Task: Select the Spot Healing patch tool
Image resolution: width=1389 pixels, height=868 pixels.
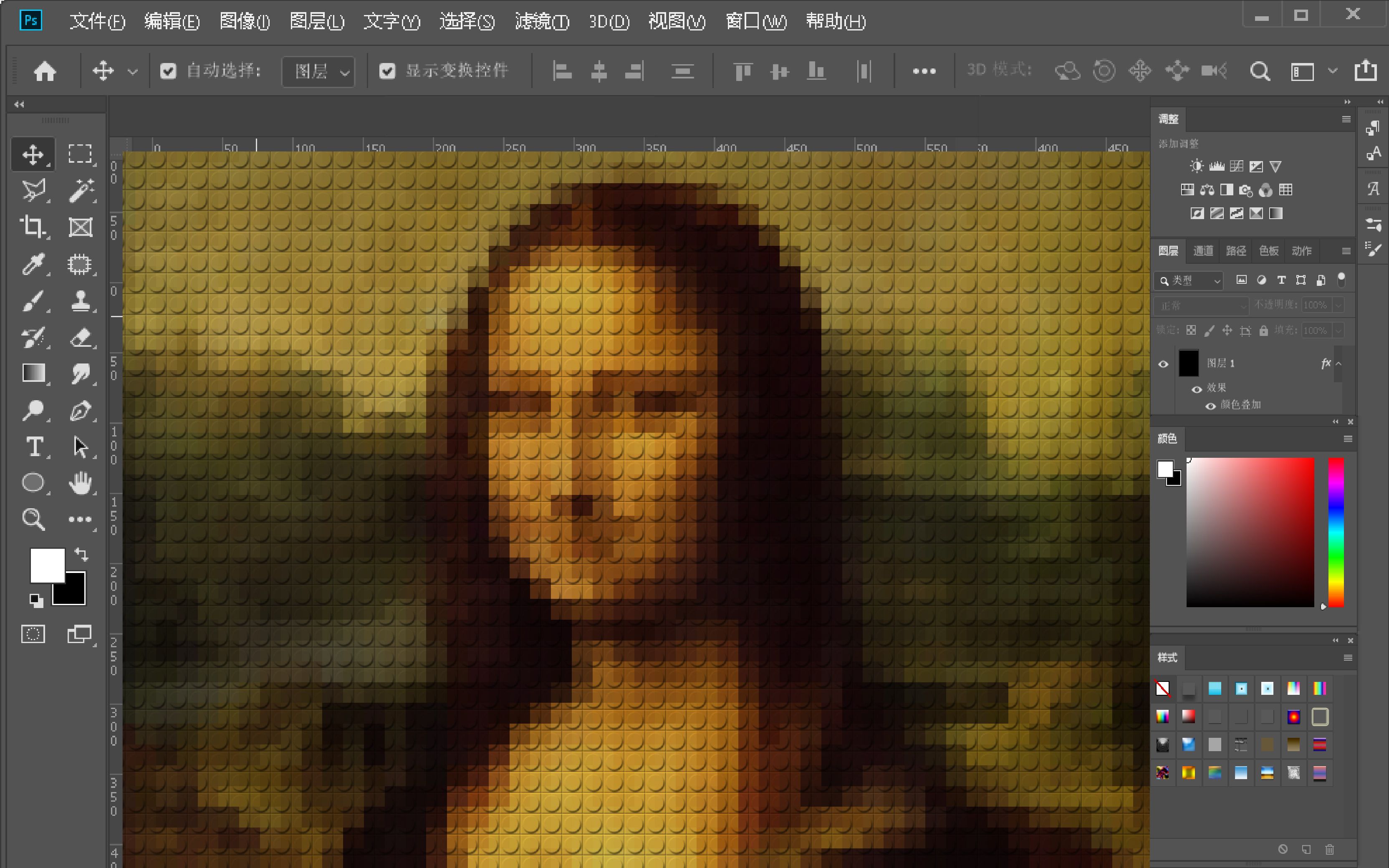Action: click(80, 264)
